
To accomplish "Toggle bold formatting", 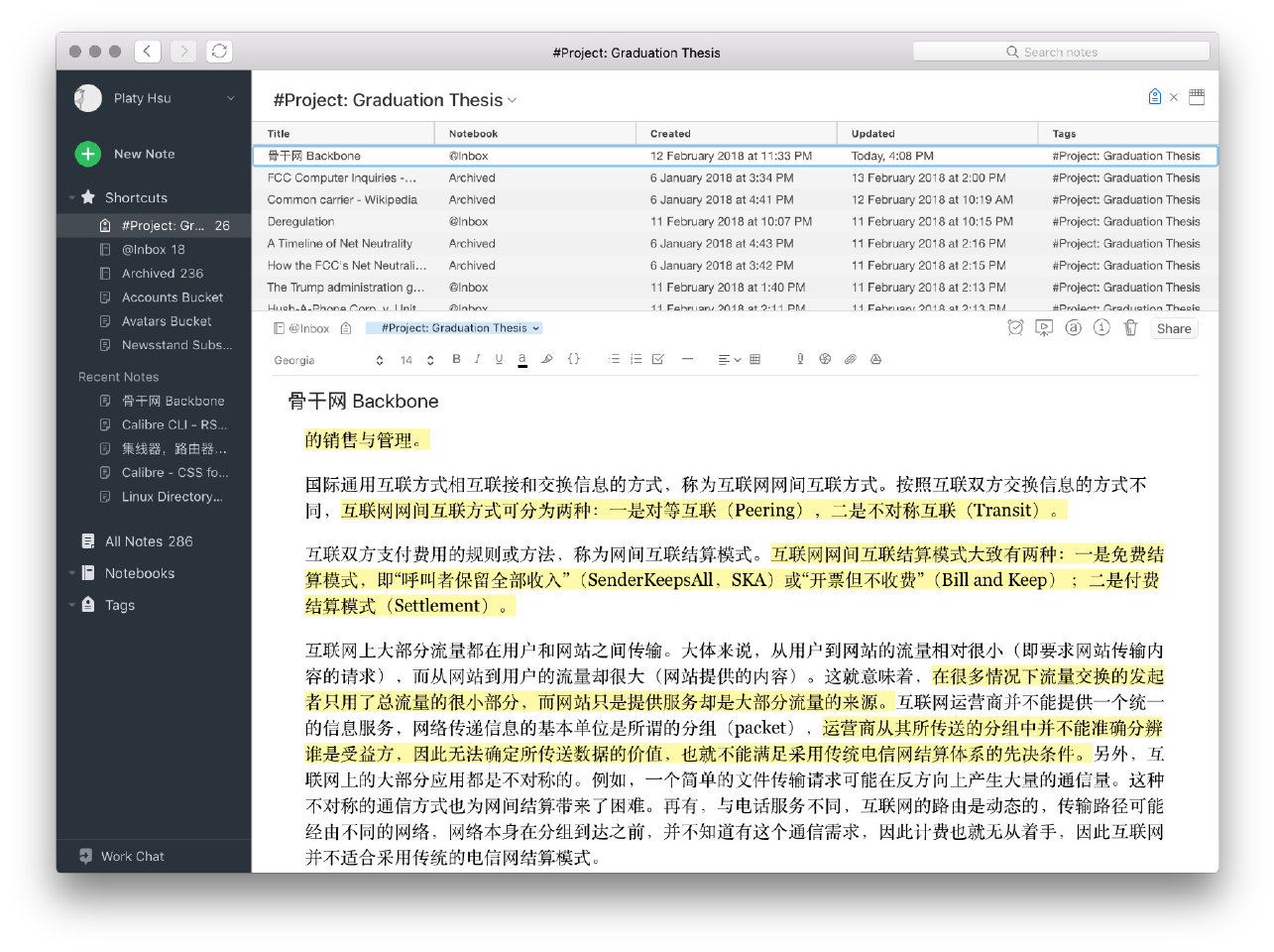I will coord(456,360).
